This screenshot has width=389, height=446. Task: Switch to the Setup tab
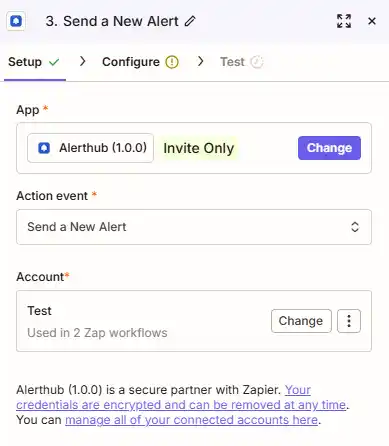click(35, 62)
